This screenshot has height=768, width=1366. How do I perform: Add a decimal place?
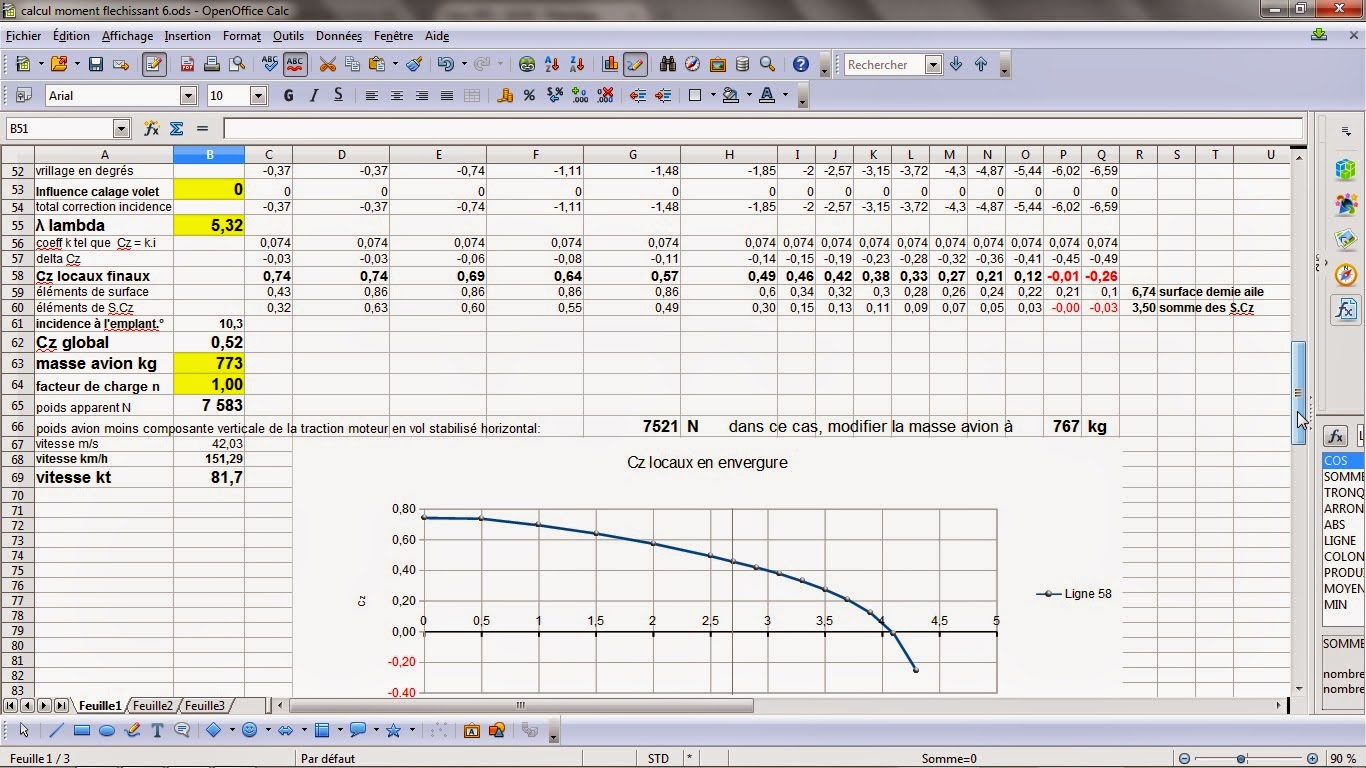[x=580, y=95]
